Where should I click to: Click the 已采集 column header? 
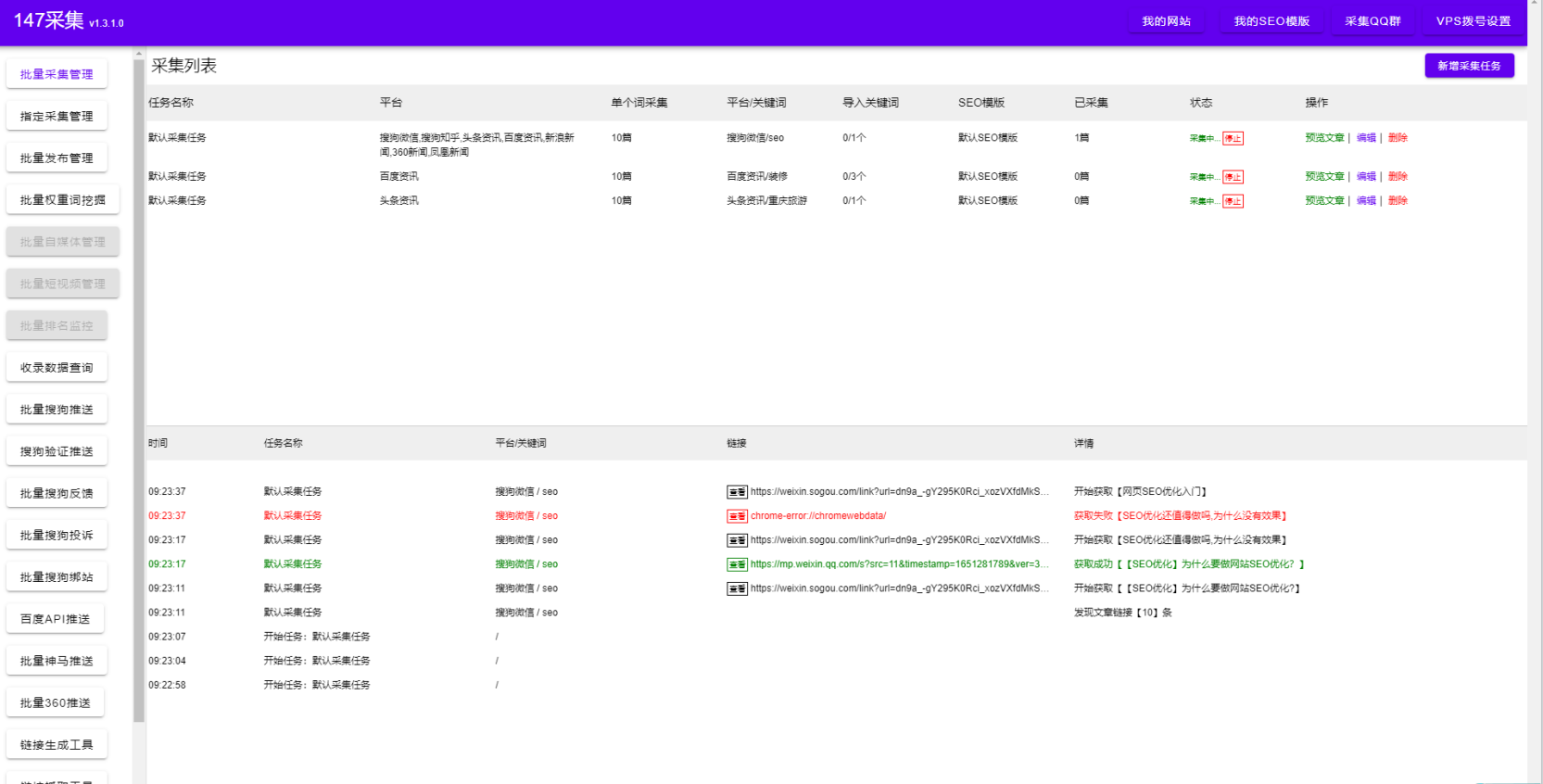[x=1091, y=103]
